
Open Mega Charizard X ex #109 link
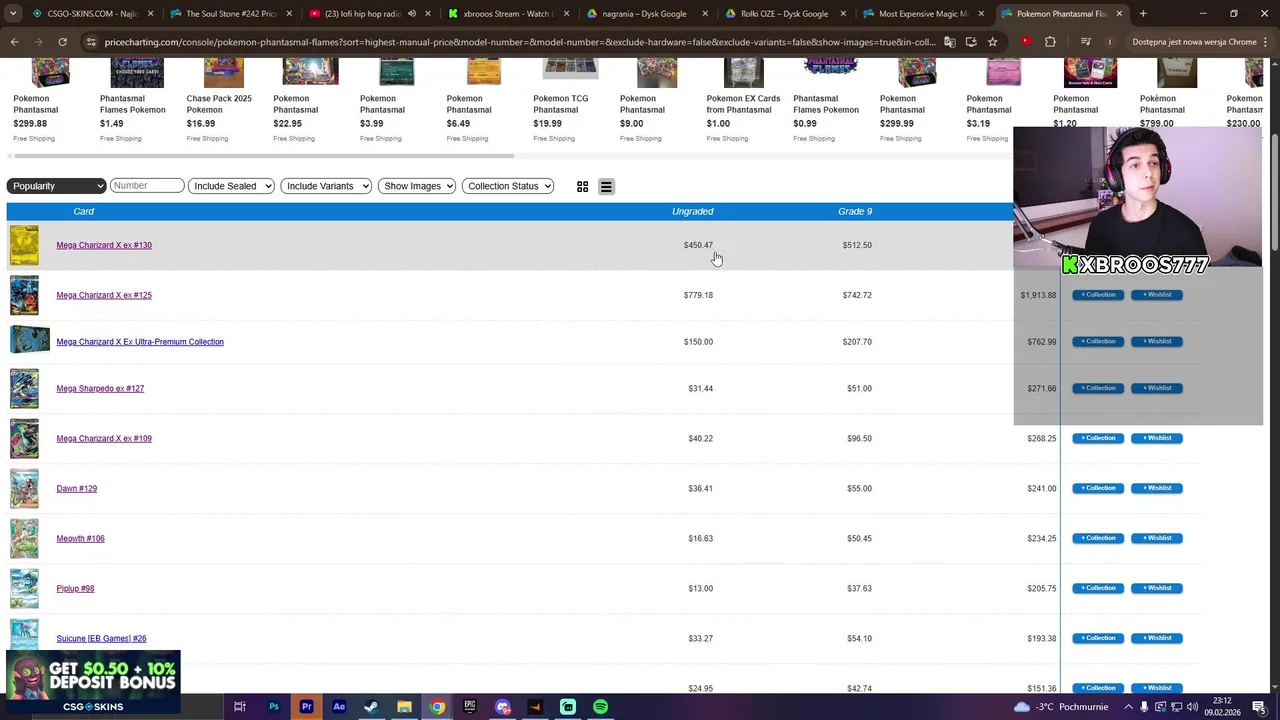pyautogui.click(x=104, y=438)
